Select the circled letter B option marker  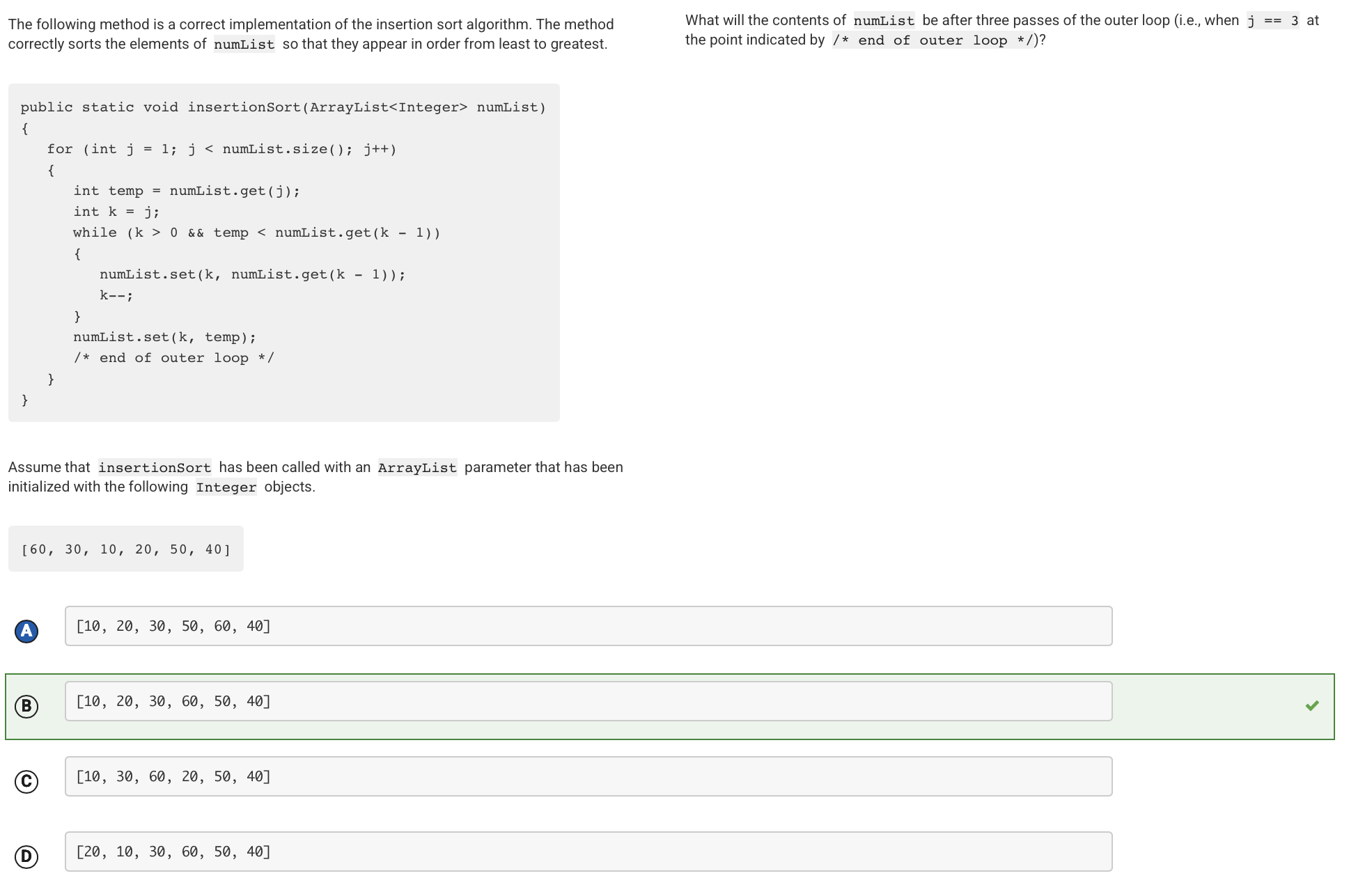26,706
